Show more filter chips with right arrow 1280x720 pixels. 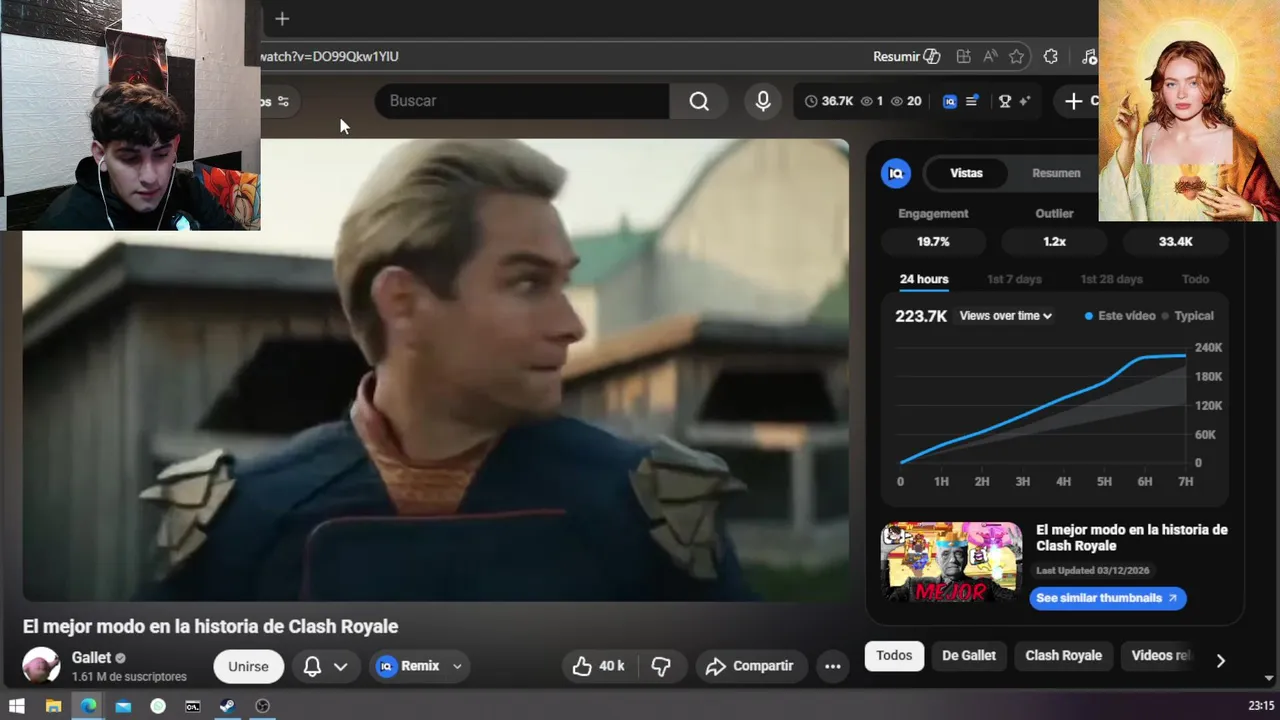point(1220,660)
